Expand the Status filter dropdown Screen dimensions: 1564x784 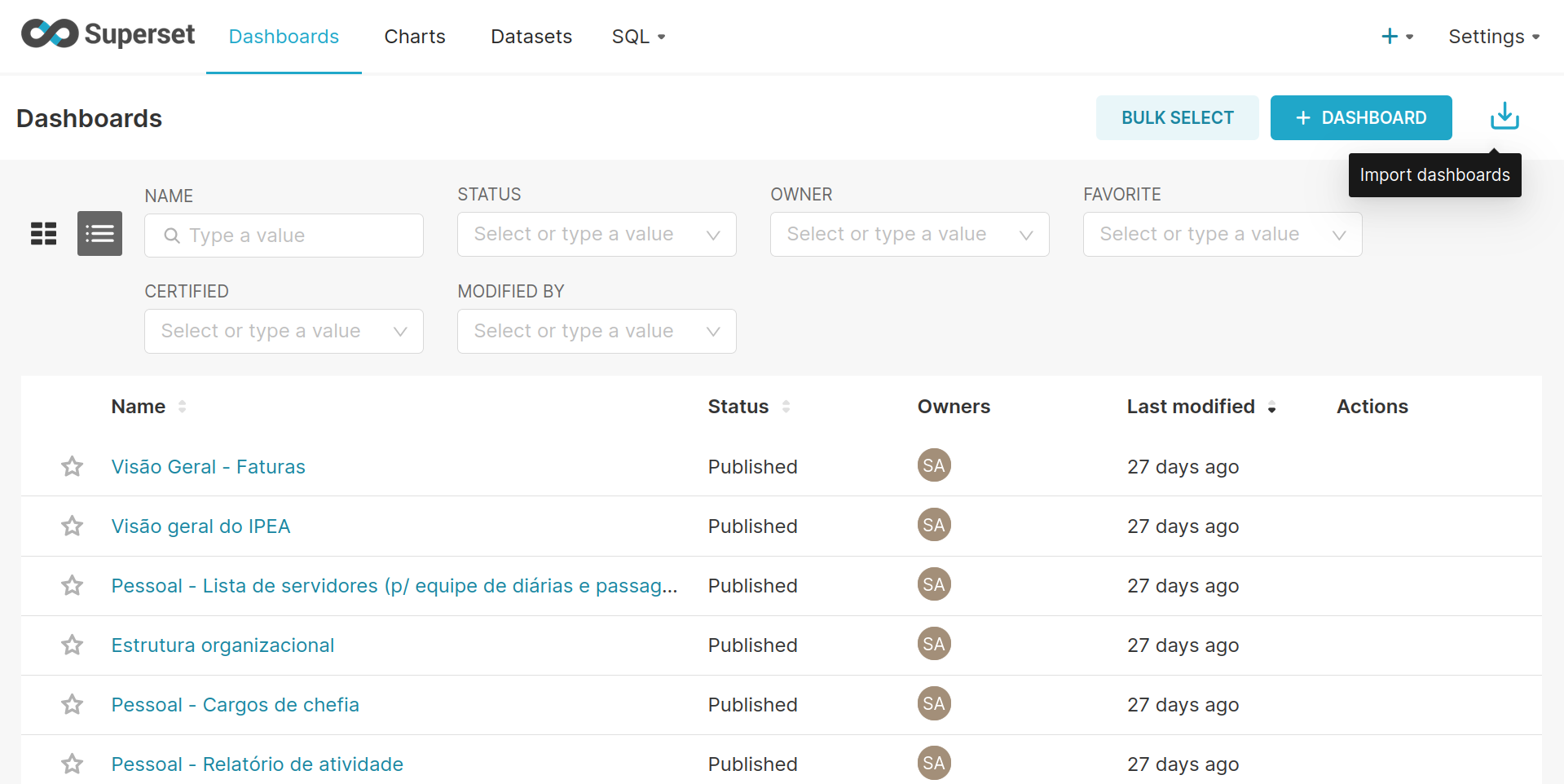(596, 235)
